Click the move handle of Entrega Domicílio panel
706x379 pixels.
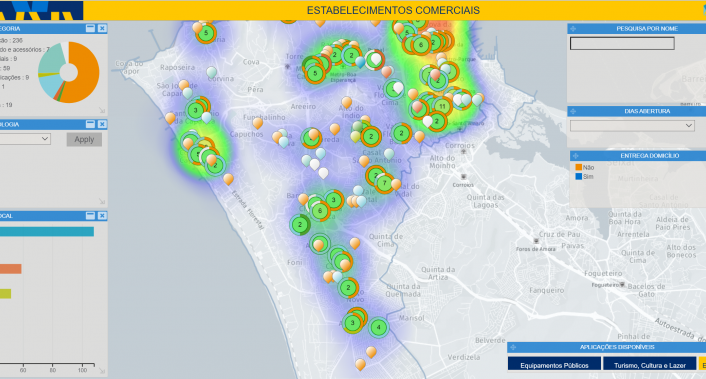click(575, 156)
